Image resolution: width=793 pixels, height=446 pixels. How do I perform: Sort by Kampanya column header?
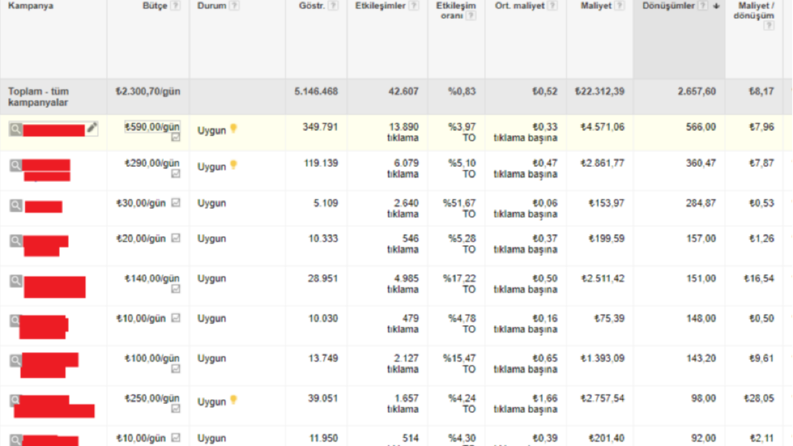(x=30, y=6)
